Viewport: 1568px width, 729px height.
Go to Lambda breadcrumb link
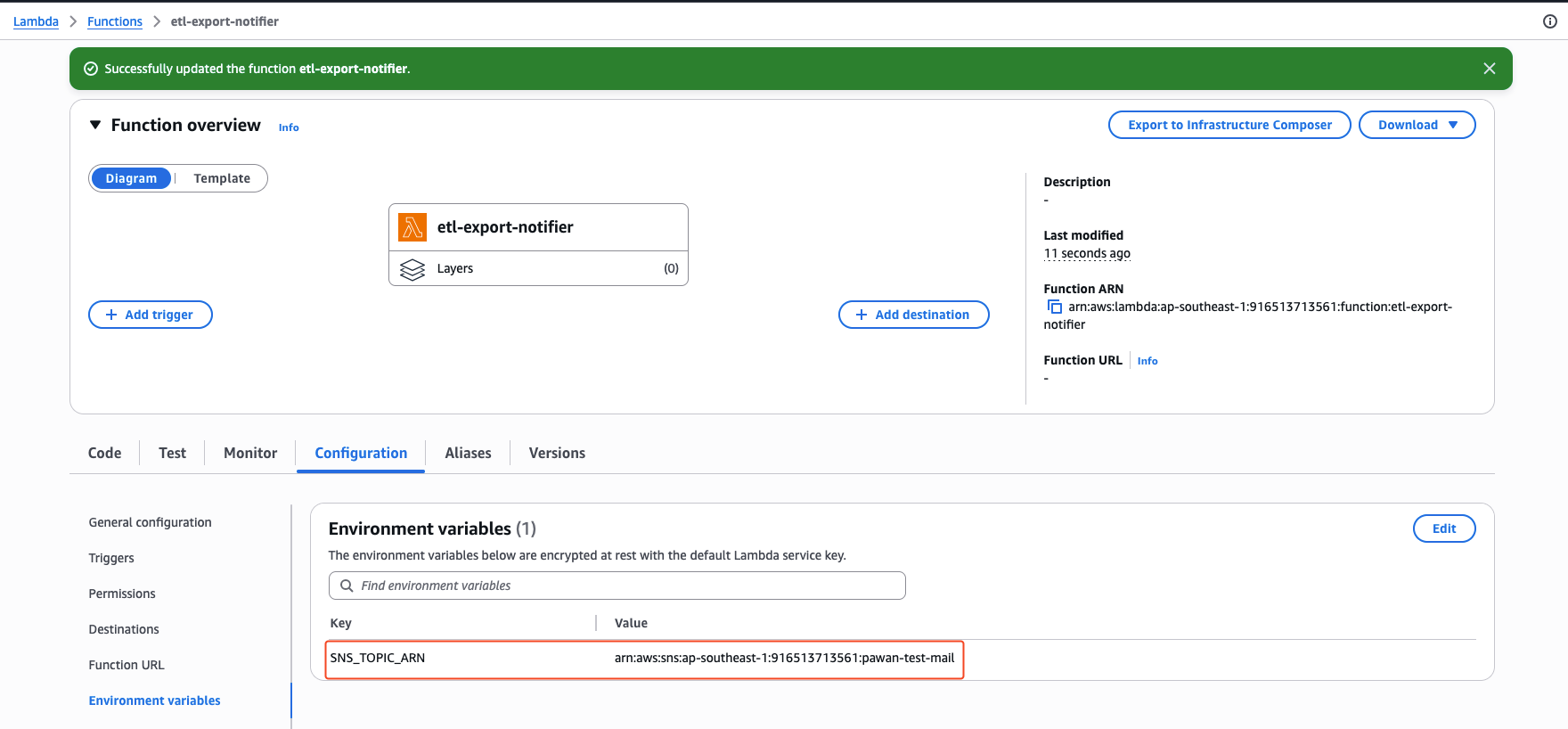(36, 21)
